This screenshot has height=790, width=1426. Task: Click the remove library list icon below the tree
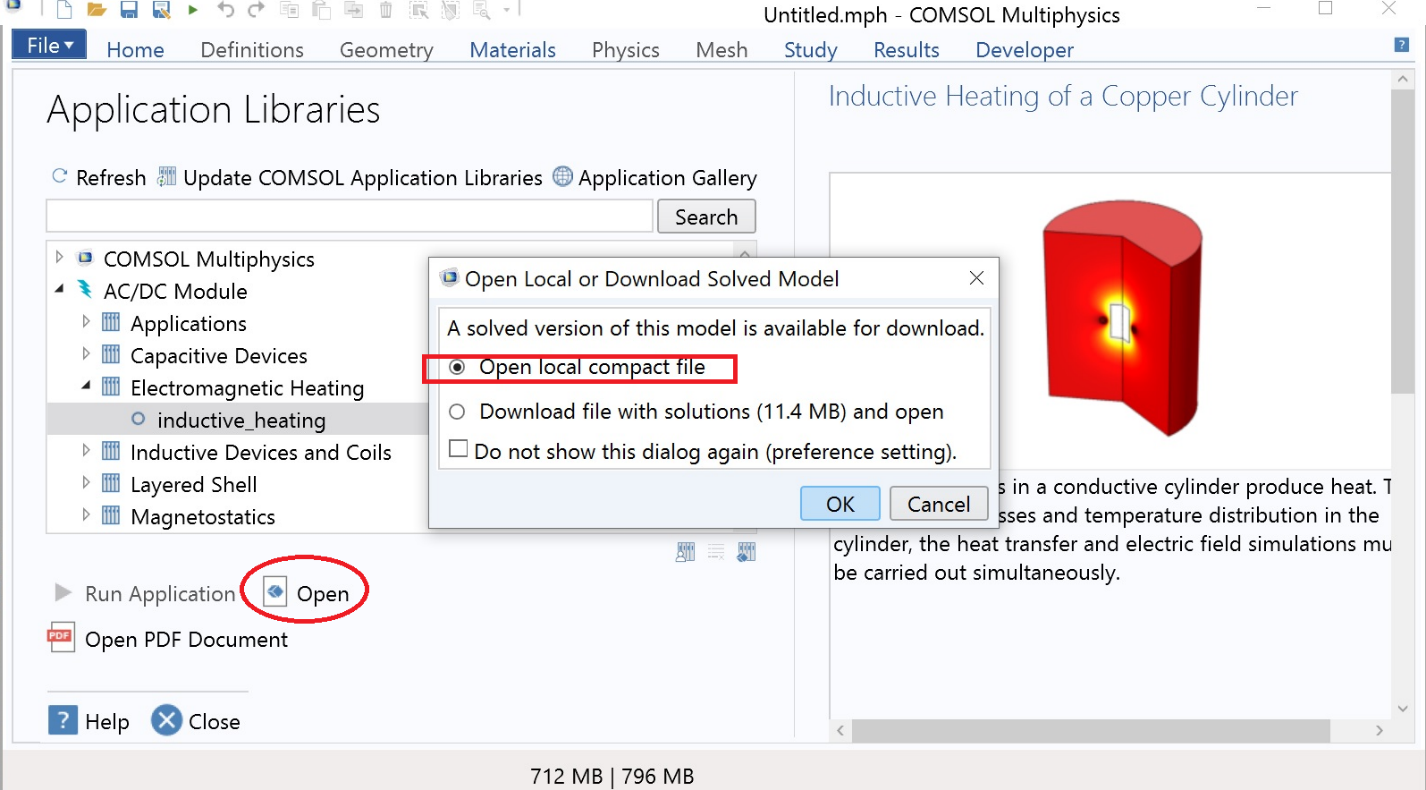(716, 552)
